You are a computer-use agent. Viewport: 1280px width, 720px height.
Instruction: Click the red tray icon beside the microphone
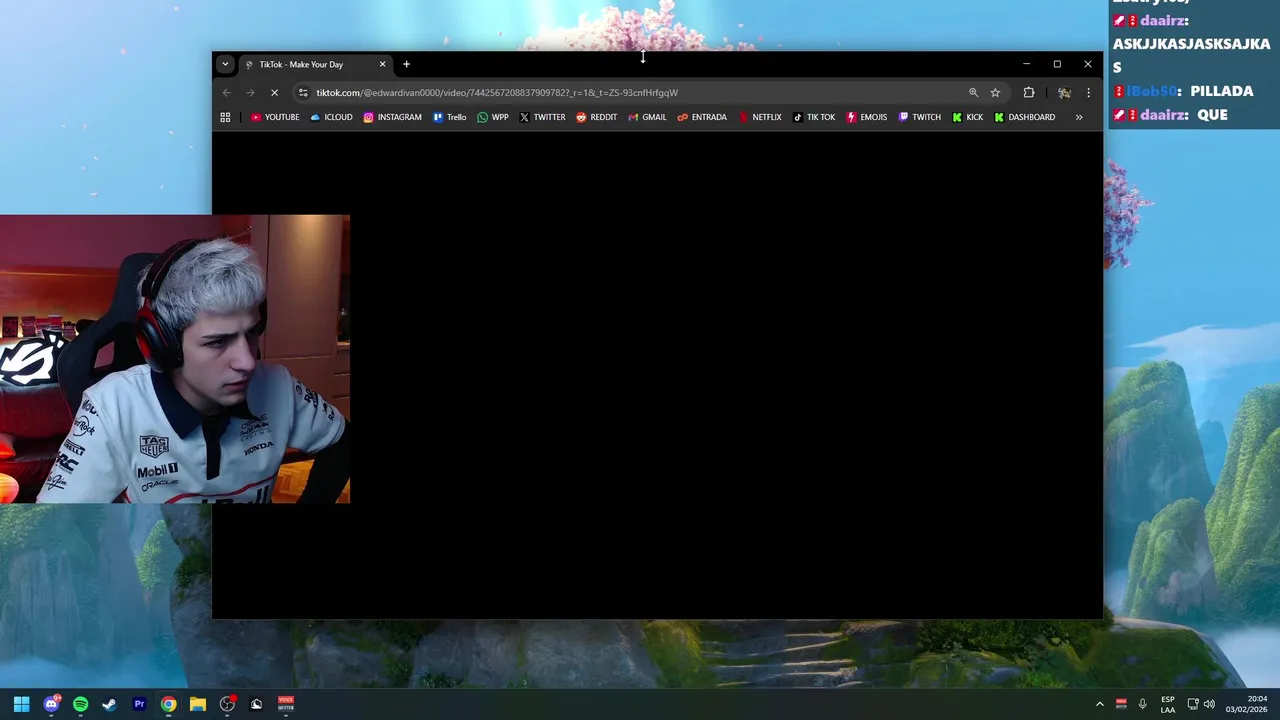1121,704
